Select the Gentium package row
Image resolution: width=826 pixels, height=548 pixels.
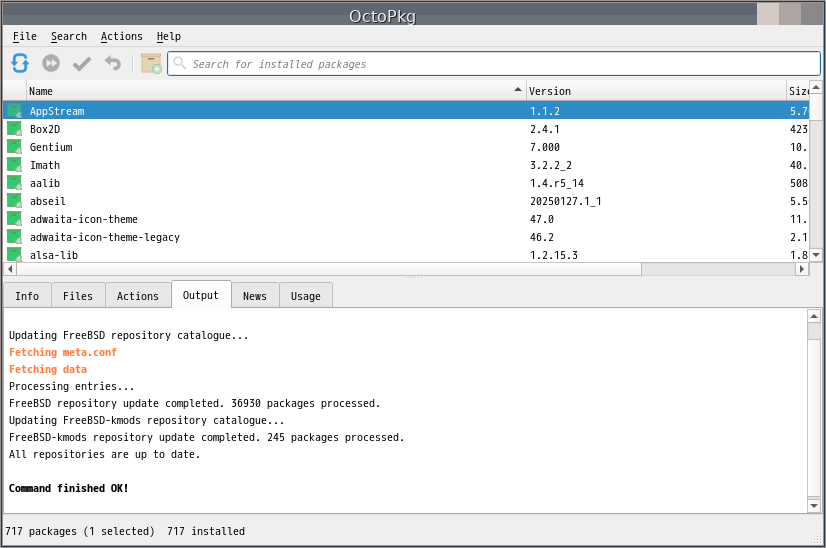pos(406,147)
